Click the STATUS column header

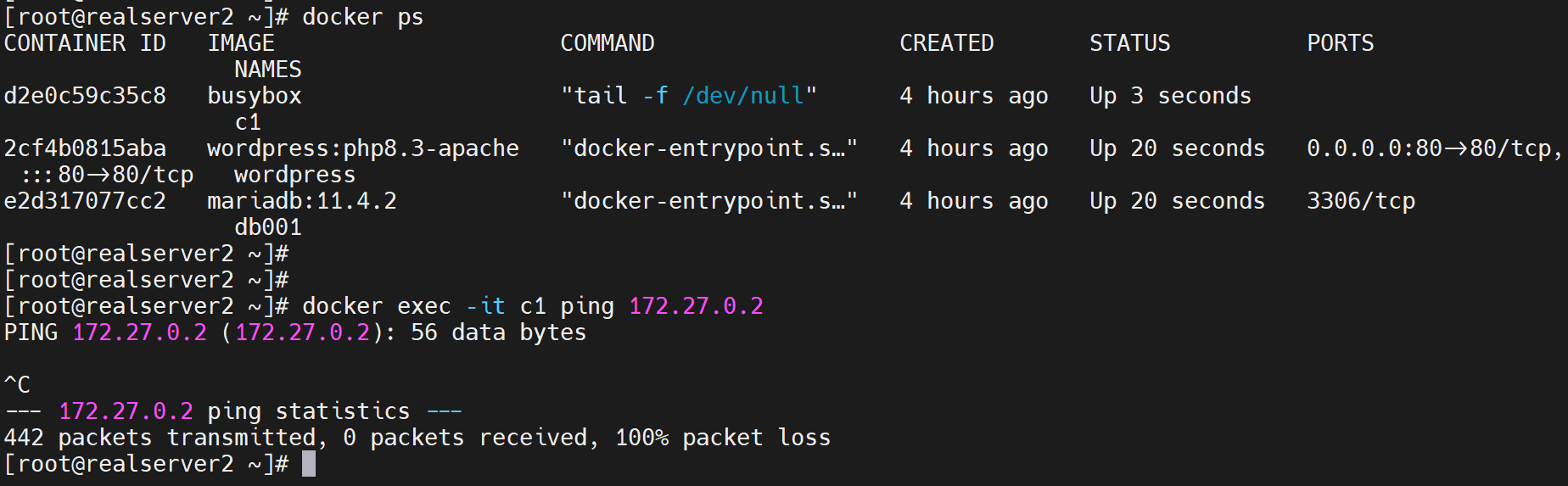tap(1129, 43)
